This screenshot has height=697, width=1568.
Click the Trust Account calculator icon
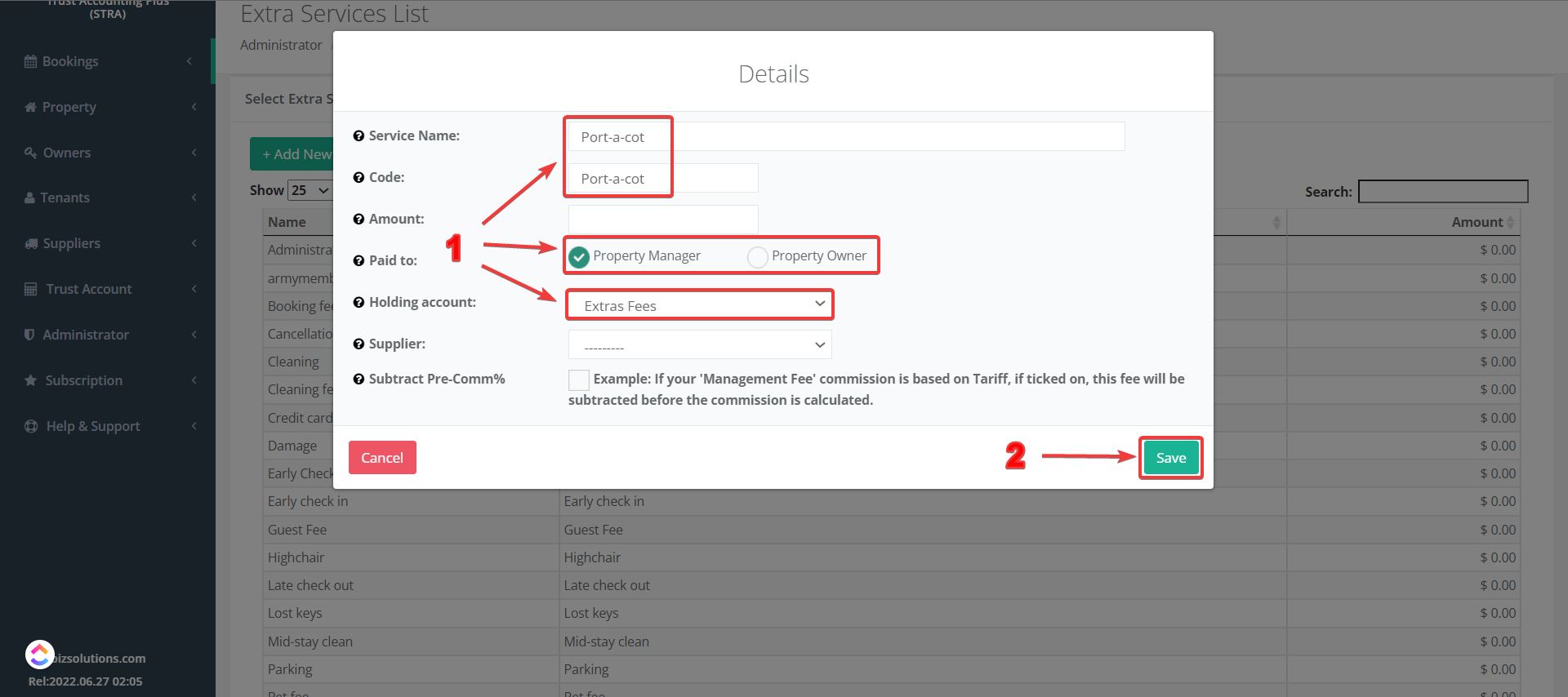click(x=31, y=289)
